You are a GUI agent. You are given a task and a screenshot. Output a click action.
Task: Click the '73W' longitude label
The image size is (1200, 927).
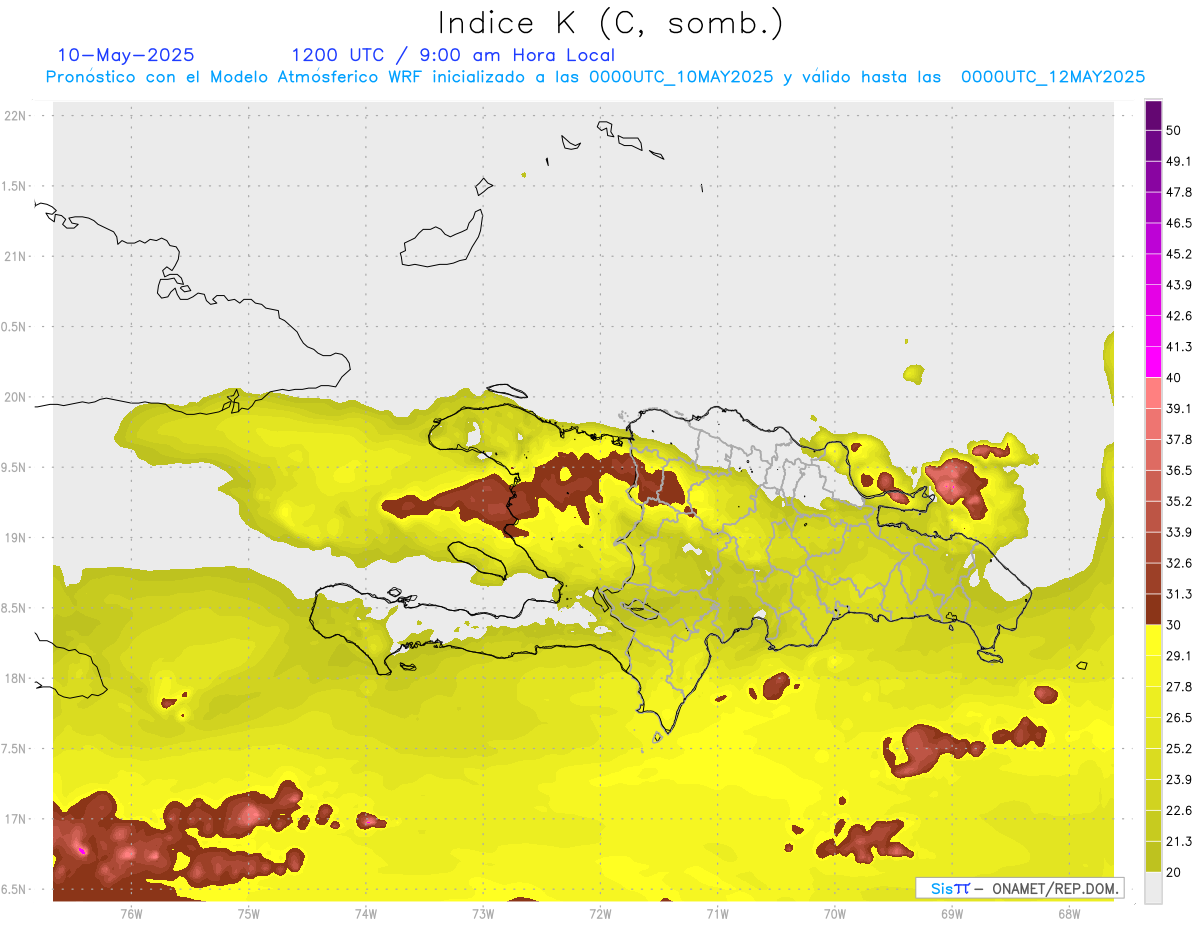click(483, 914)
